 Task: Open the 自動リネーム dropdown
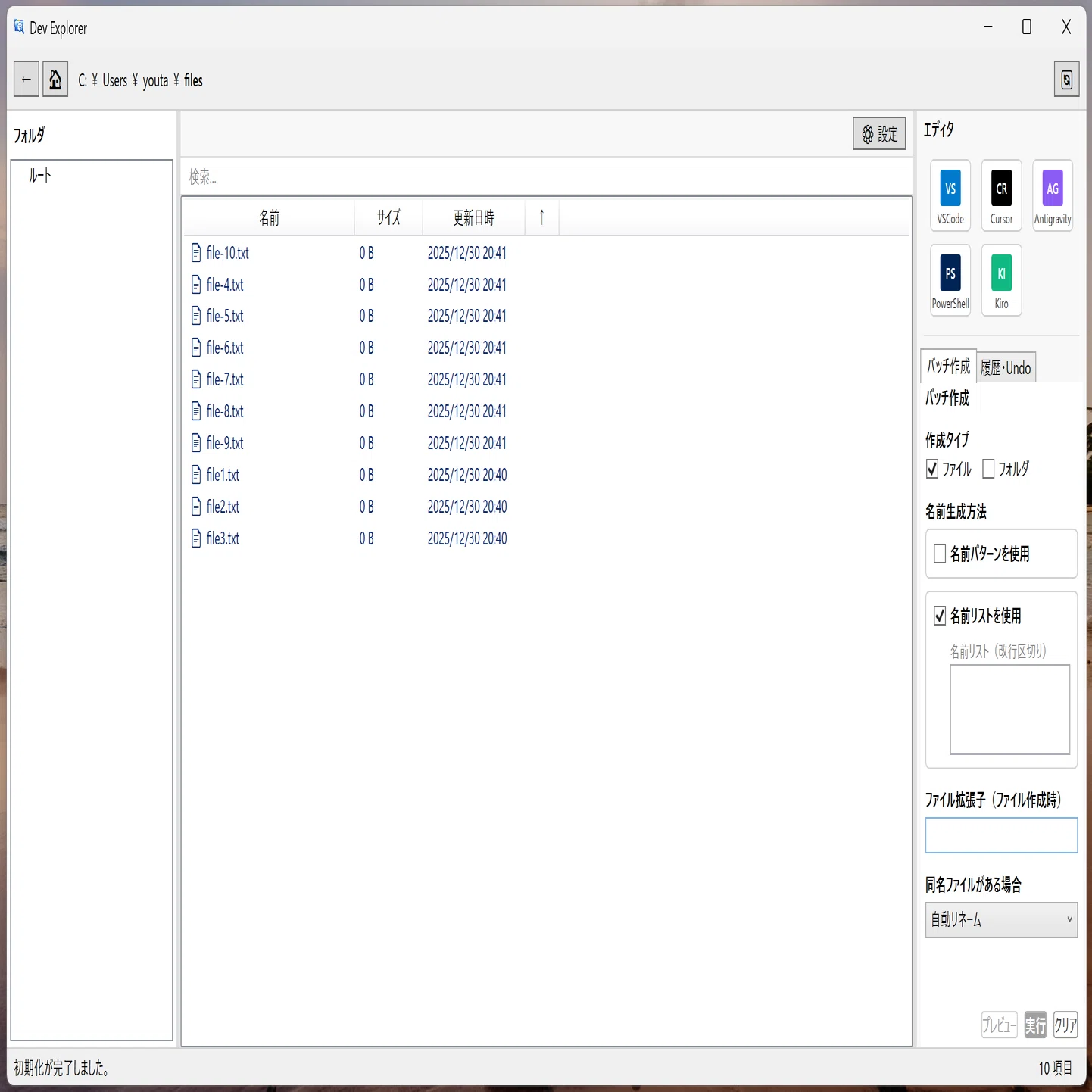tap(1001, 920)
